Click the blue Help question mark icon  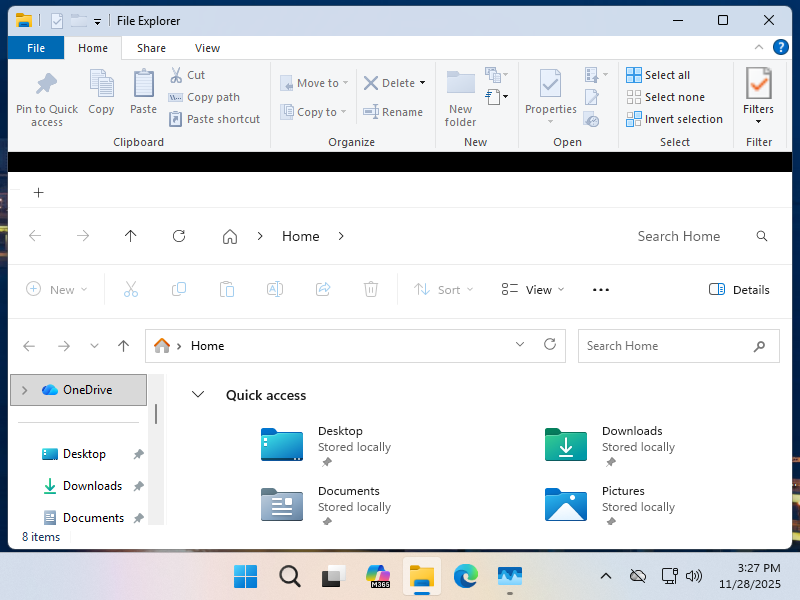pyautogui.click(x=781, y=47)
